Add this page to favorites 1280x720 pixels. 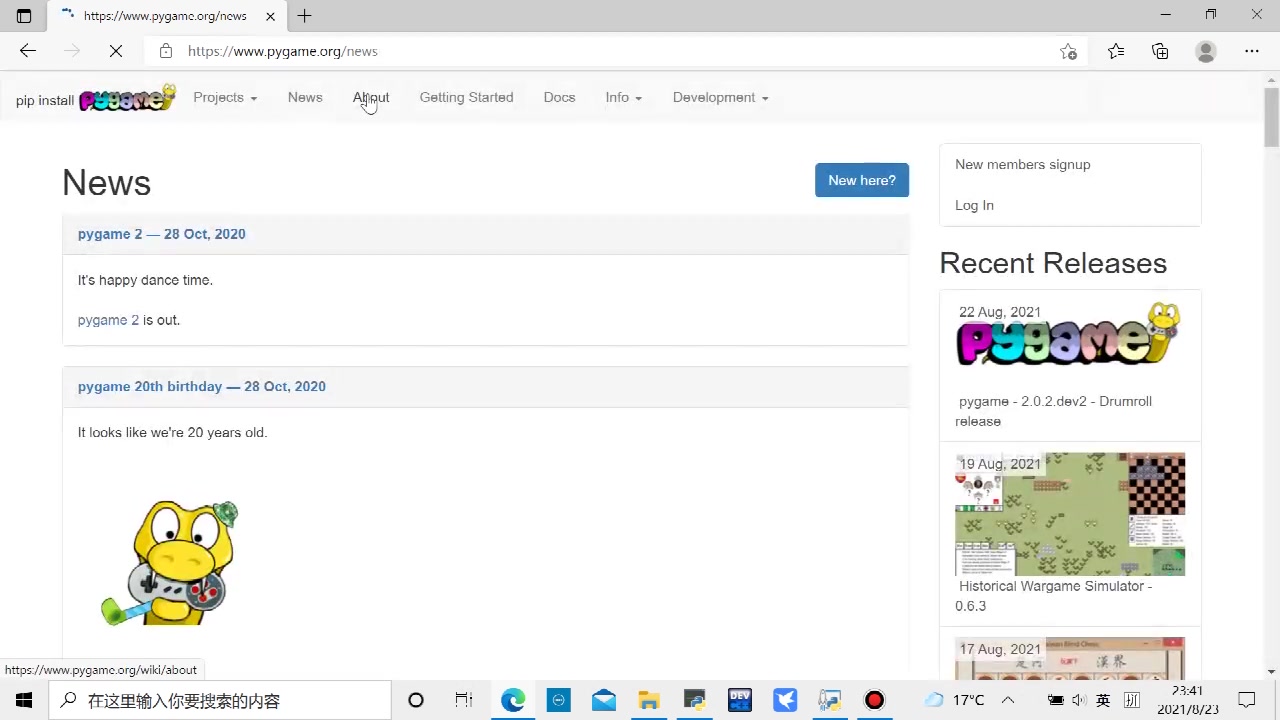1068,51
